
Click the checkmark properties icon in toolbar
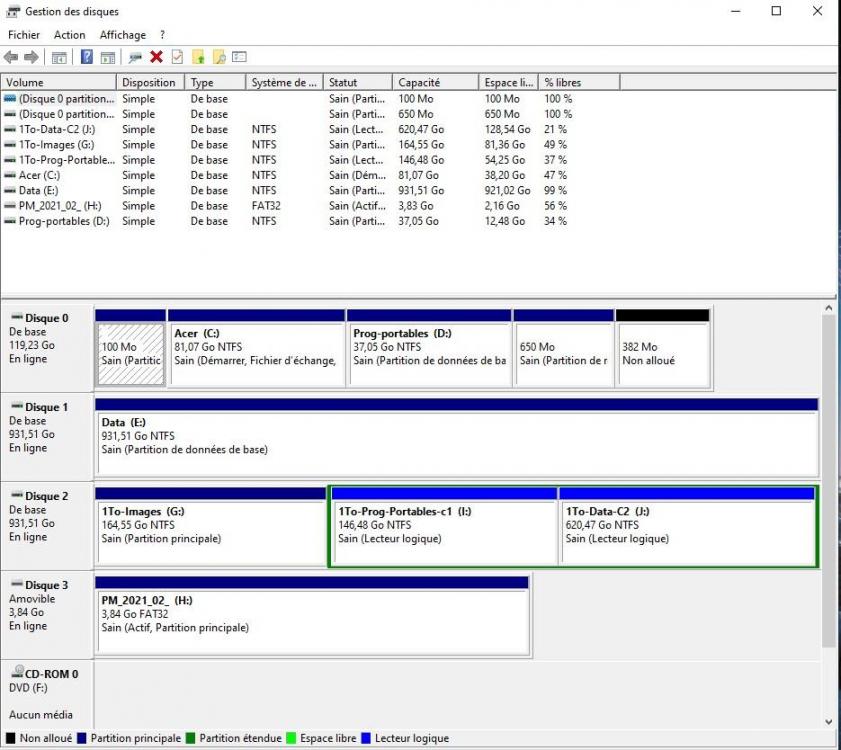pyautogui.click(x=177, y=57)
